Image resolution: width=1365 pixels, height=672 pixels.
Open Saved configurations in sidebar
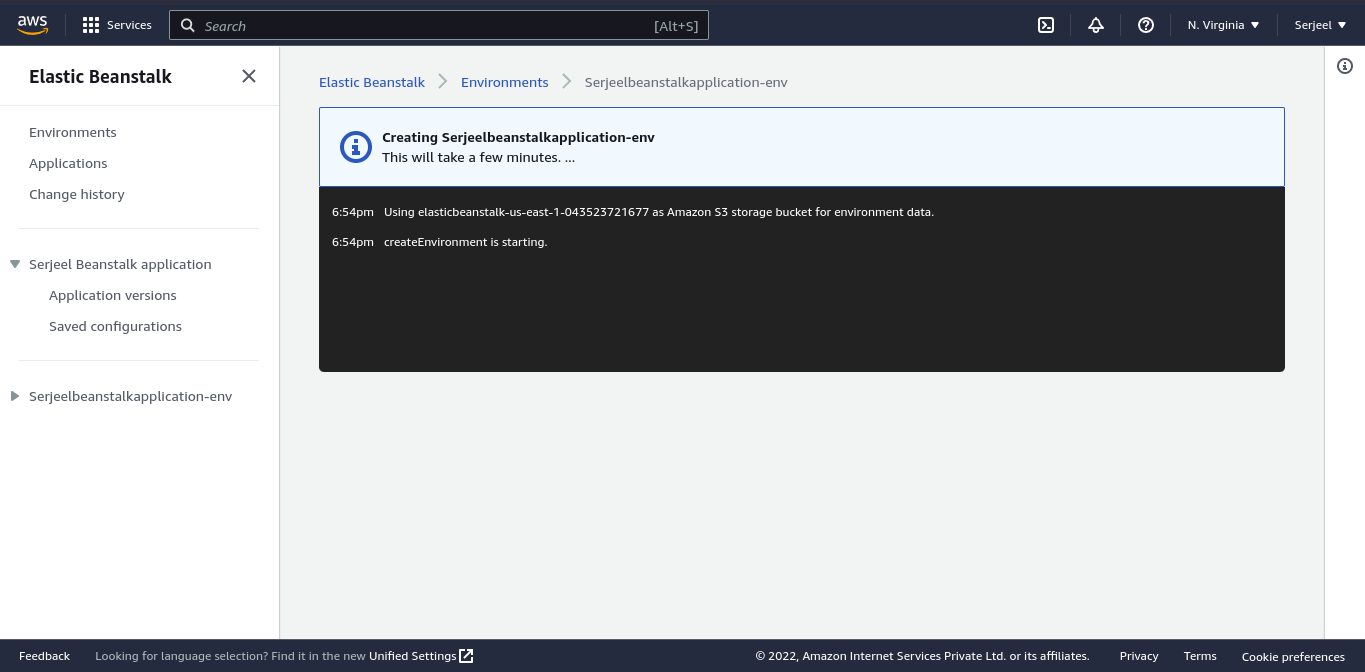(115, 326)
